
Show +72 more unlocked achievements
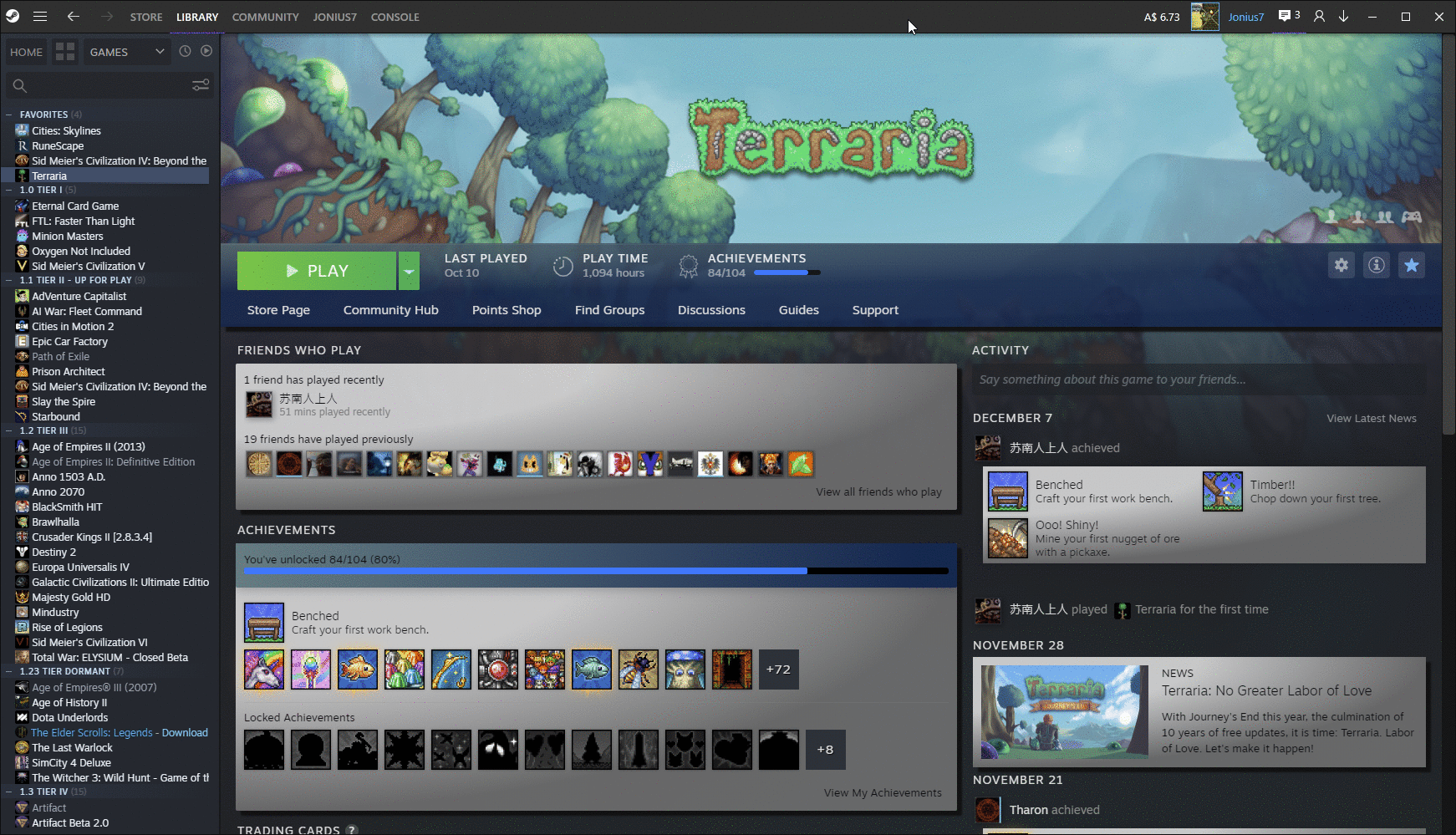[779, 670]
